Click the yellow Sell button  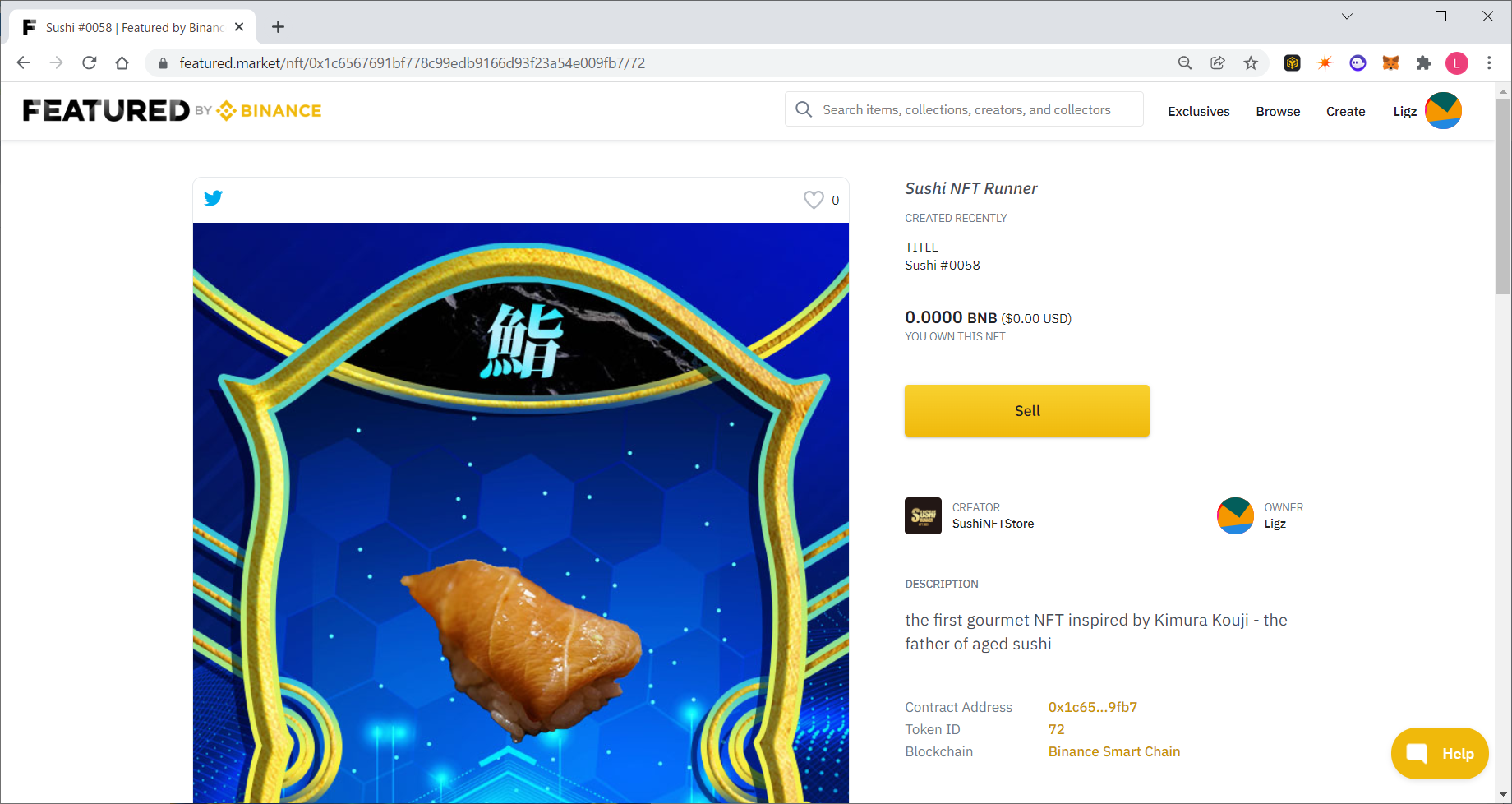pos(1027,411)
